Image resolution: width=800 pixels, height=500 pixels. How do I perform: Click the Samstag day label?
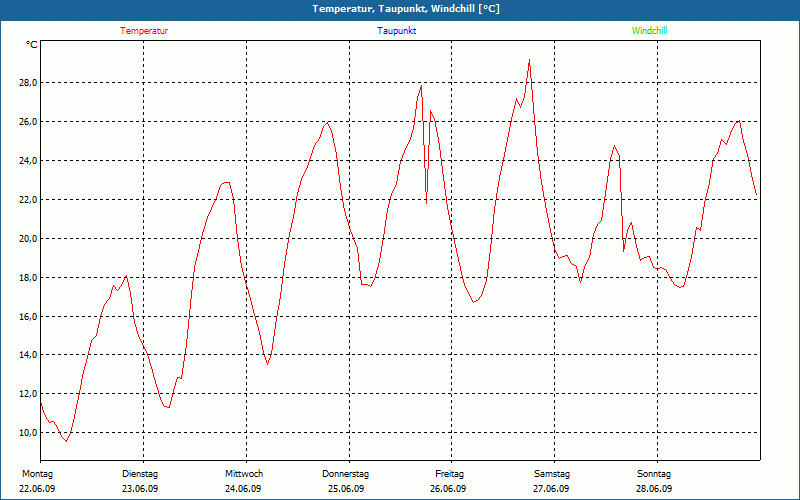552,474
